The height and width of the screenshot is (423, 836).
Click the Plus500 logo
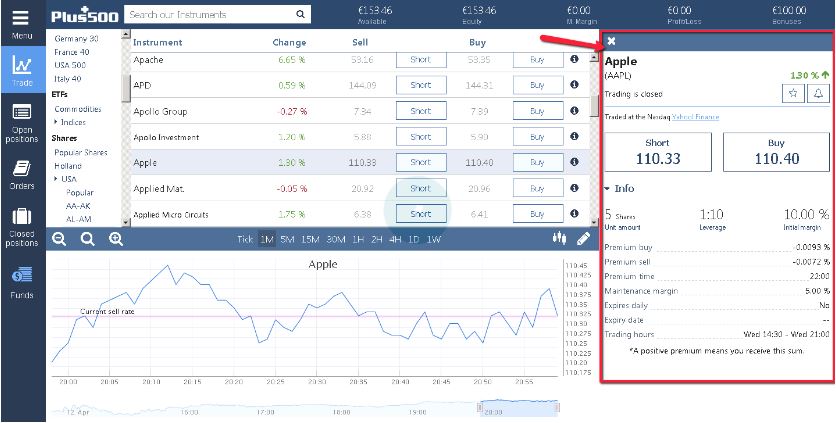[x=85, y=15]
